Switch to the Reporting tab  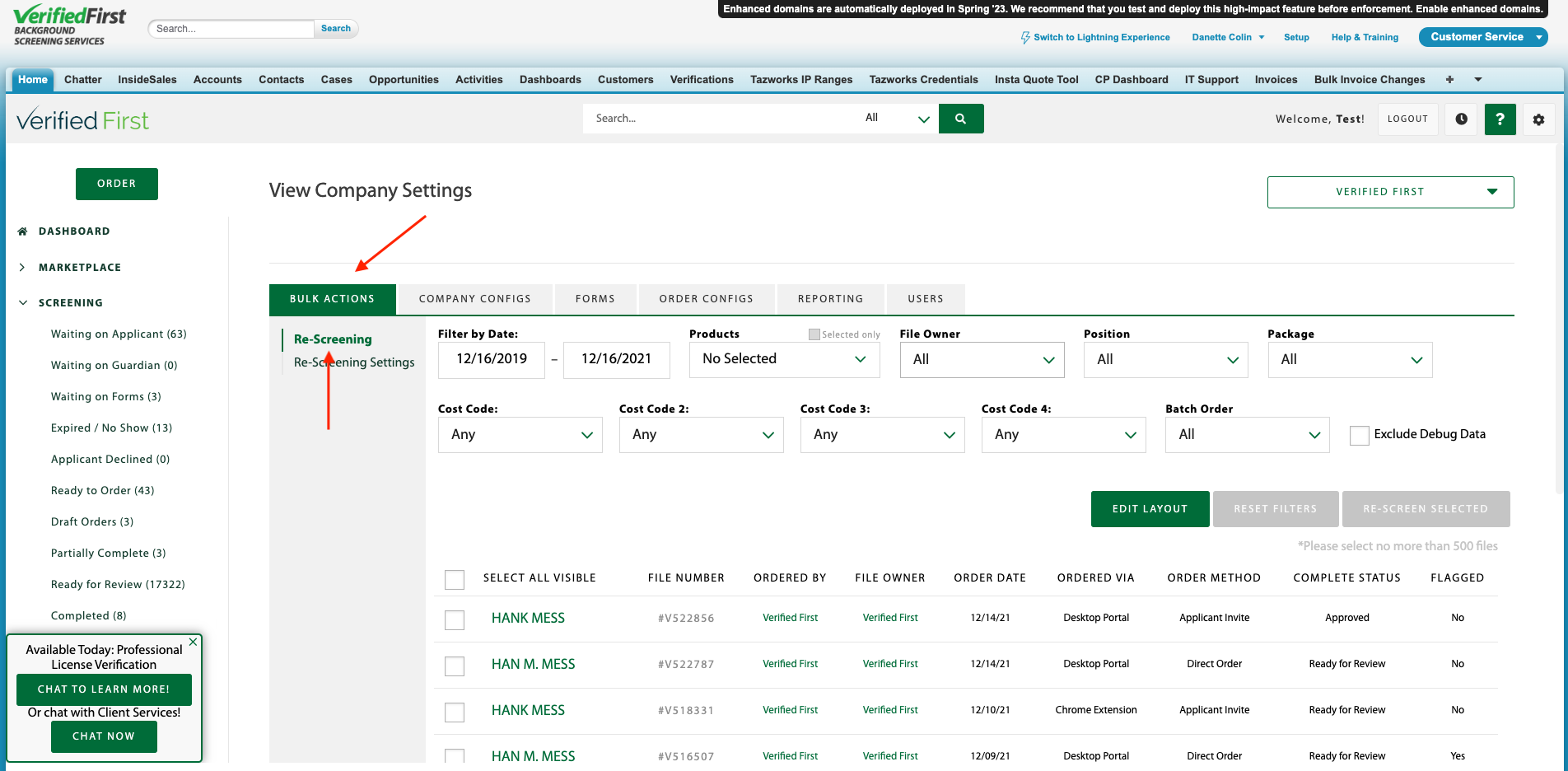click(831, 299)
